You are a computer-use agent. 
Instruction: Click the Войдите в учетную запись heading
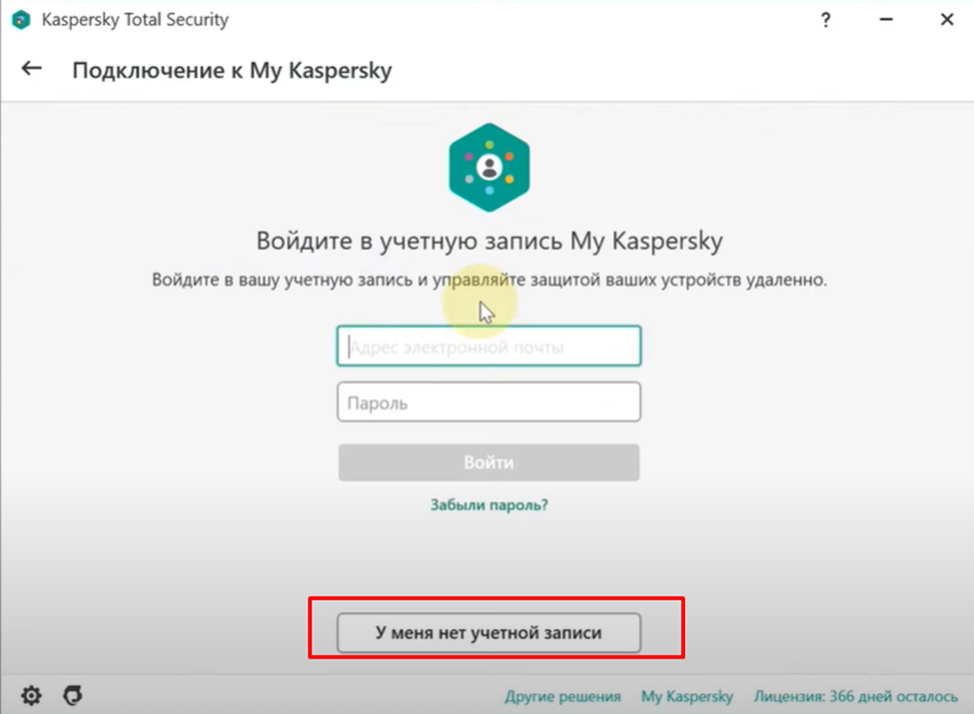pyautogui.click(x=489, y=241)
